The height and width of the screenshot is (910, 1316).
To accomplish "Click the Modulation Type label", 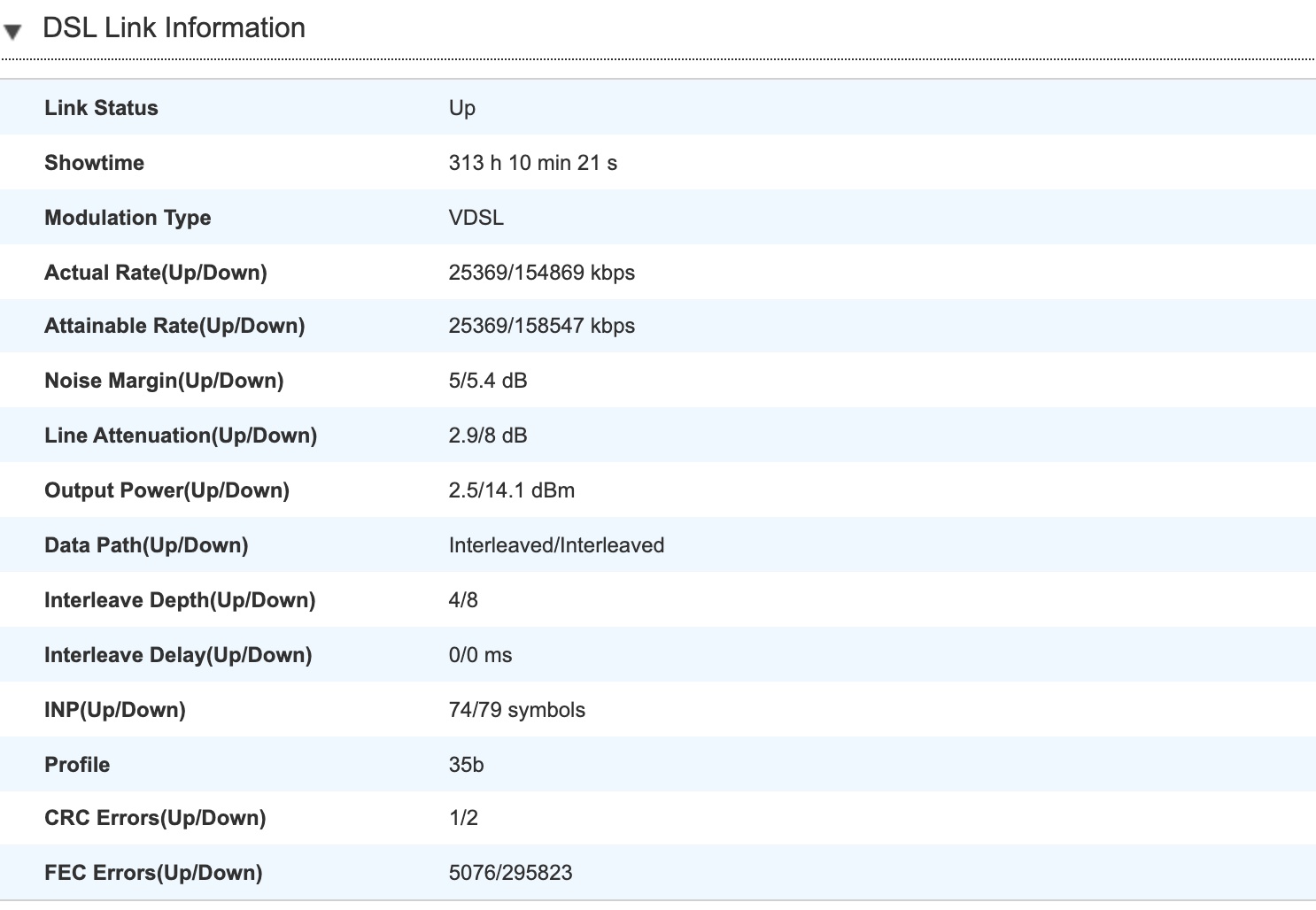I will (128, 218).
